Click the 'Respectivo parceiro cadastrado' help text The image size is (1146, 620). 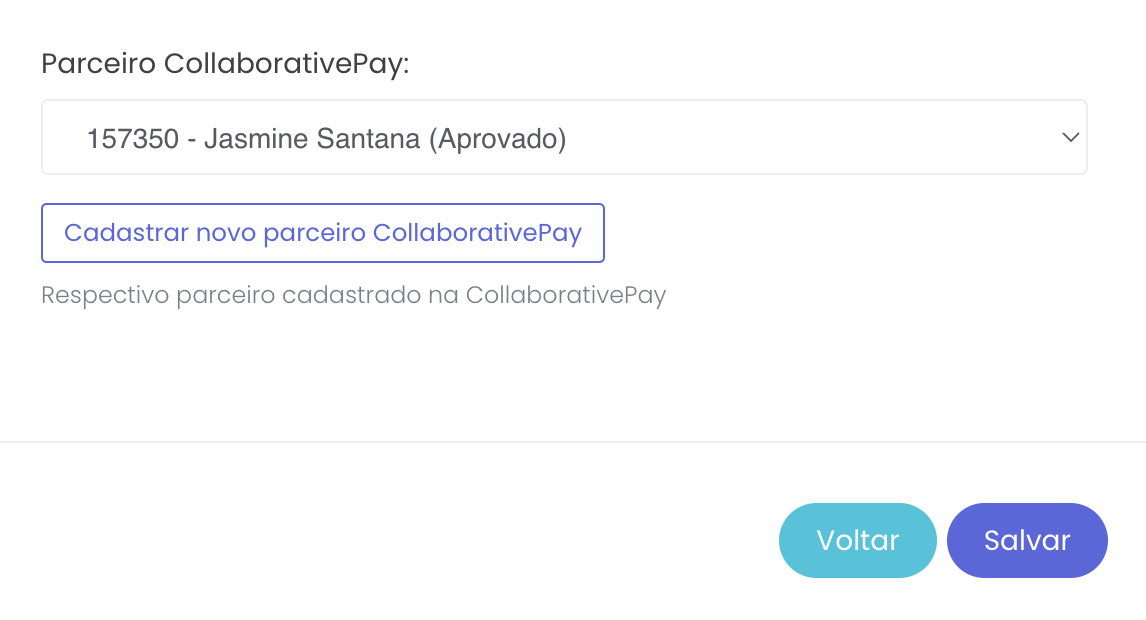[x=354, y=295]
